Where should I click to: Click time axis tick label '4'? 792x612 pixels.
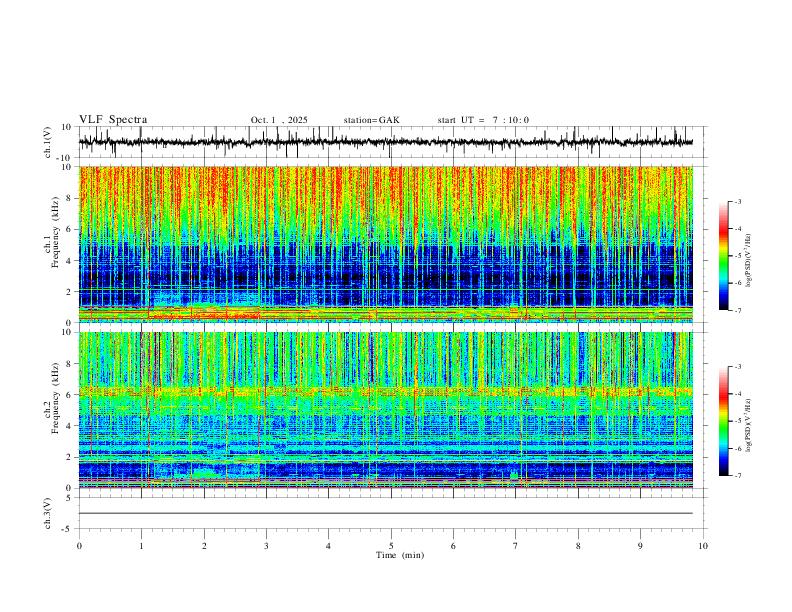pyautogui.click(x=329, y=546)
